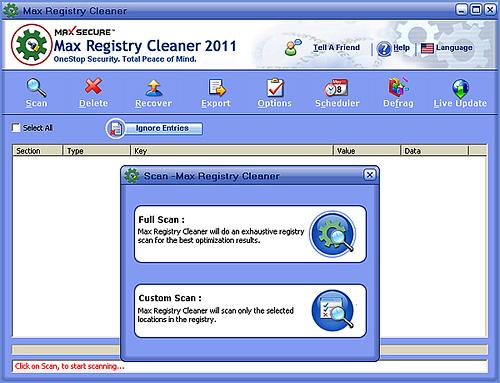Open the Scheduler clock calendar icon
500x383 pixels.
tap(336, 88)
